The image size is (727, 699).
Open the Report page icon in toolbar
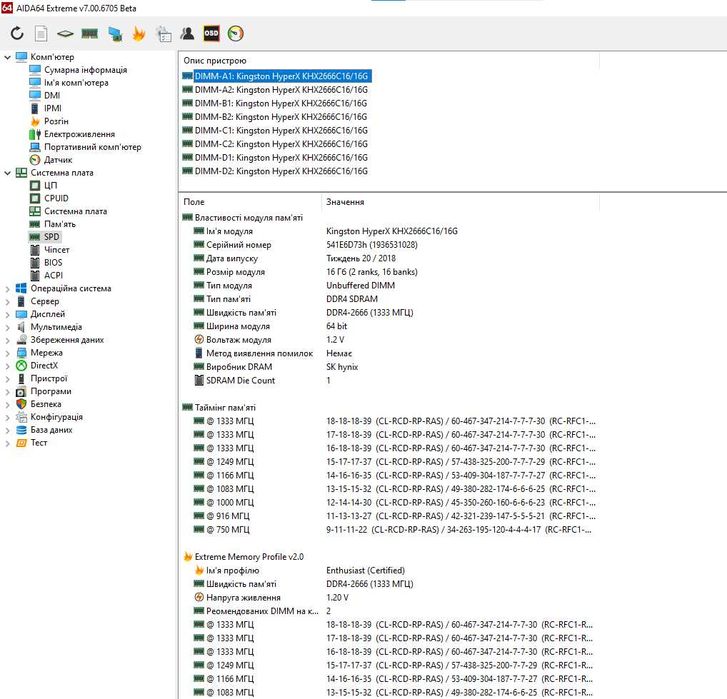pos(41,33)
